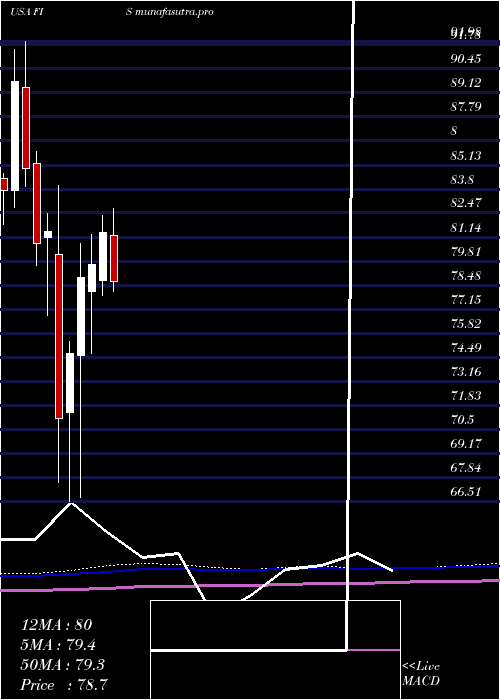Click the 50MA : 79.3 value text
The width and height of the screenshot is (500, 700).
point(63,664)
